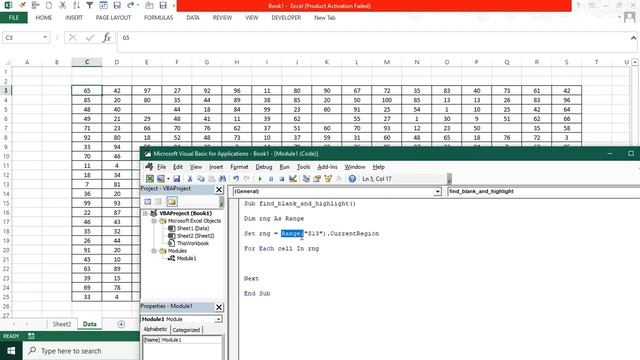
Task: Open Project Explorer icon in VBA toolbar
Action: tap(306, 179)
